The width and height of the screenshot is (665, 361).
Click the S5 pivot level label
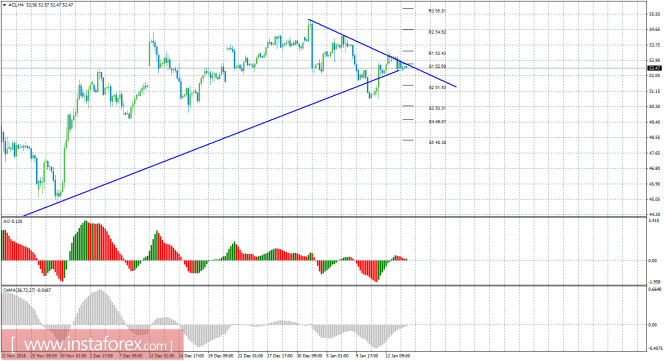point(437,143)
